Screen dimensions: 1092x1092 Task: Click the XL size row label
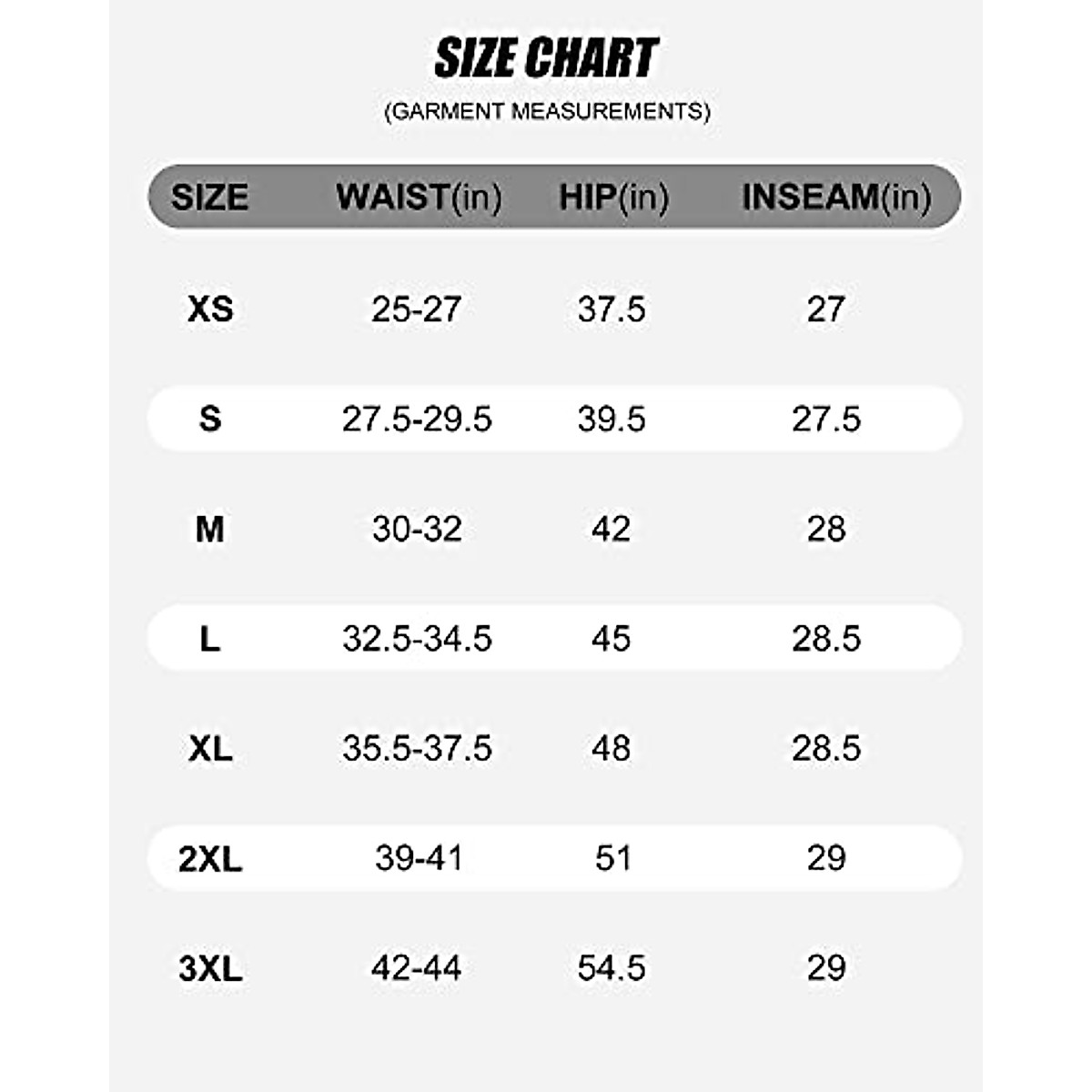point(210,748)
